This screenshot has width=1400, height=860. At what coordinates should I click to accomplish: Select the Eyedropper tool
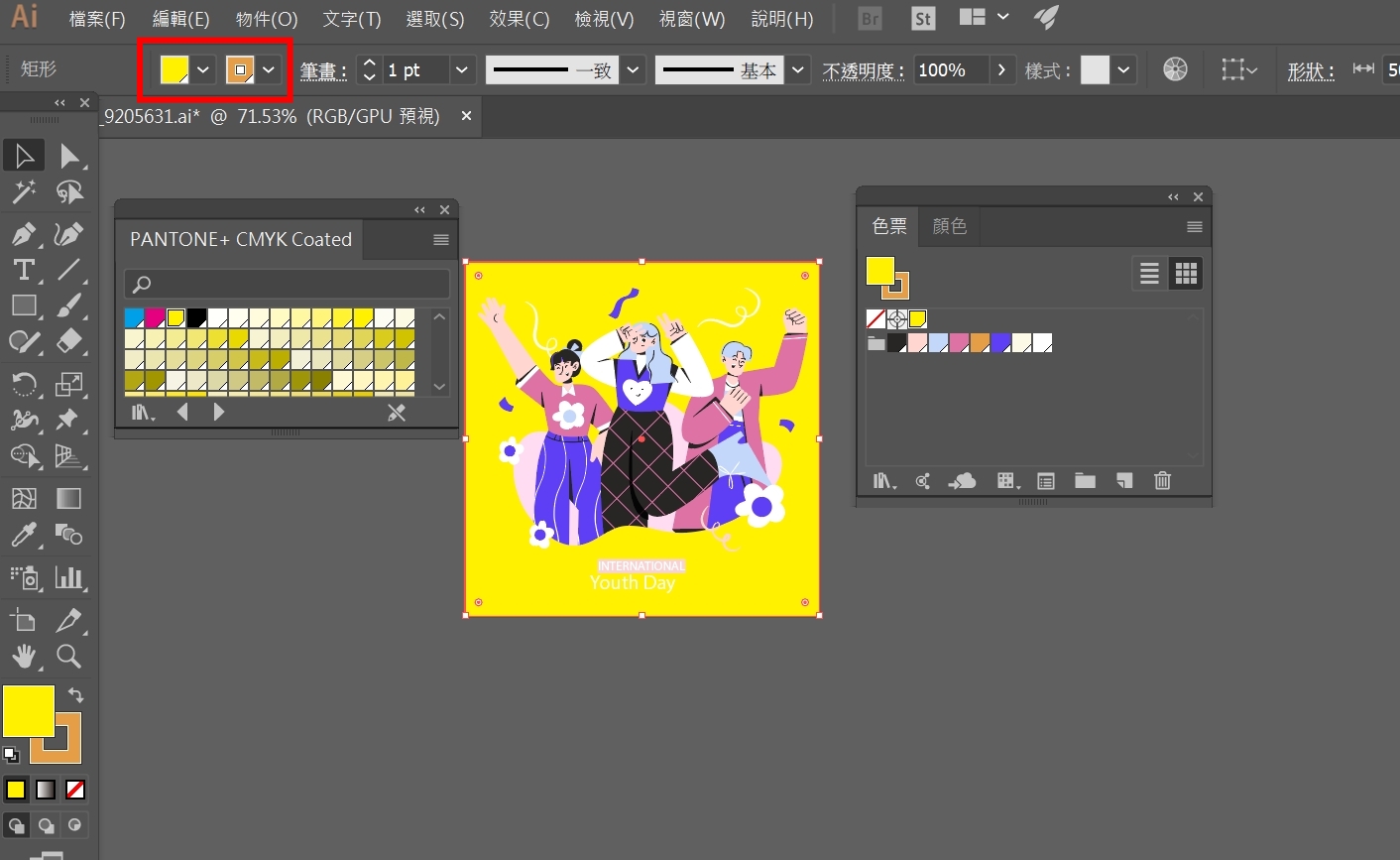(23, 535)
